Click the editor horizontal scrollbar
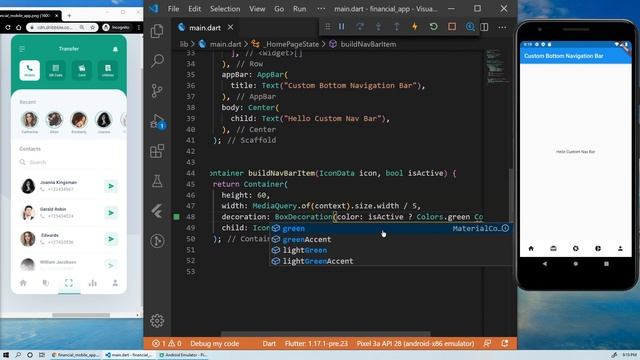The image size is (640, 360). pyautogui.click(x=326, y=334)
